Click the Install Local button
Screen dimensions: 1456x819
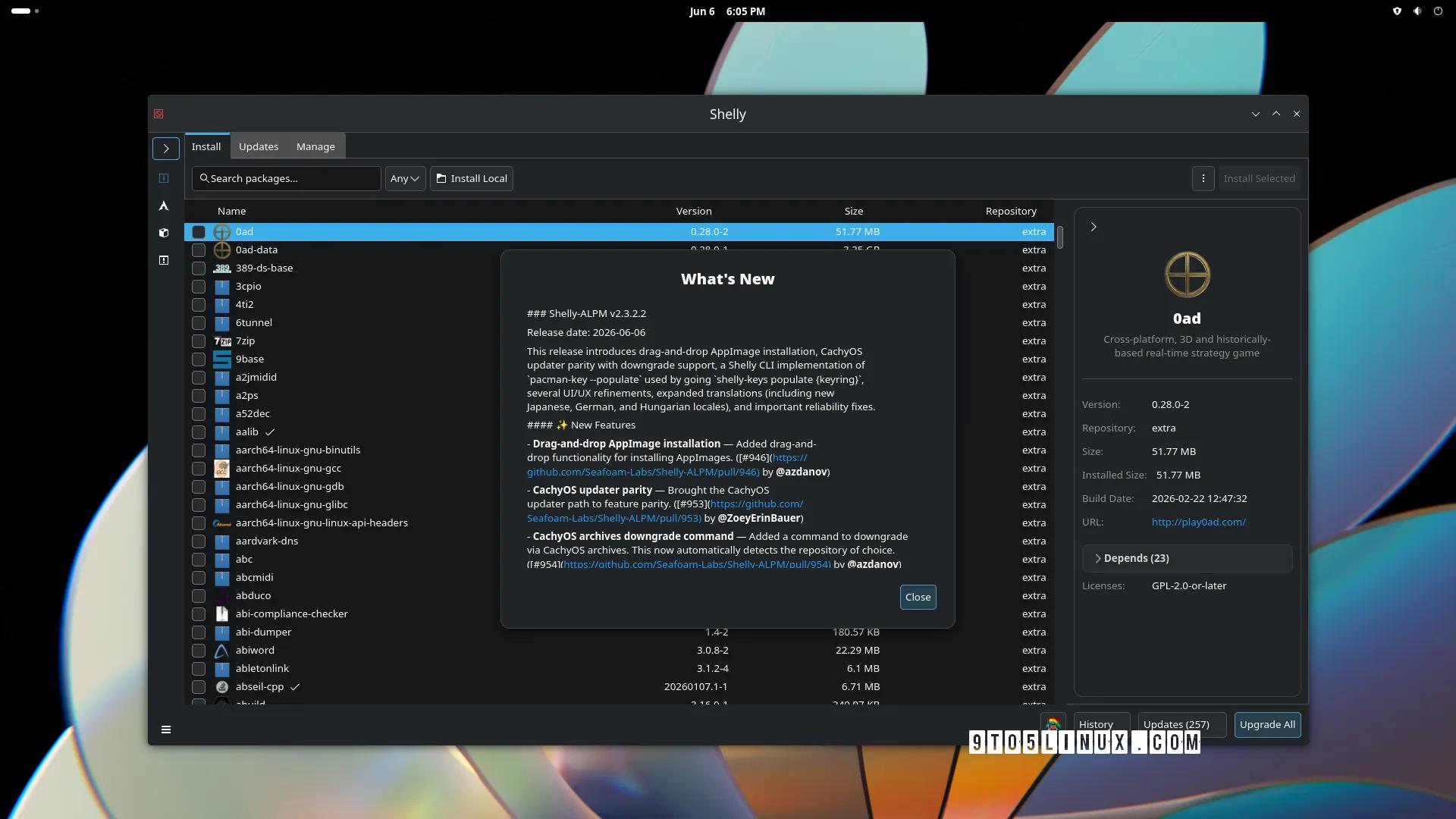[x=472, y=178]
